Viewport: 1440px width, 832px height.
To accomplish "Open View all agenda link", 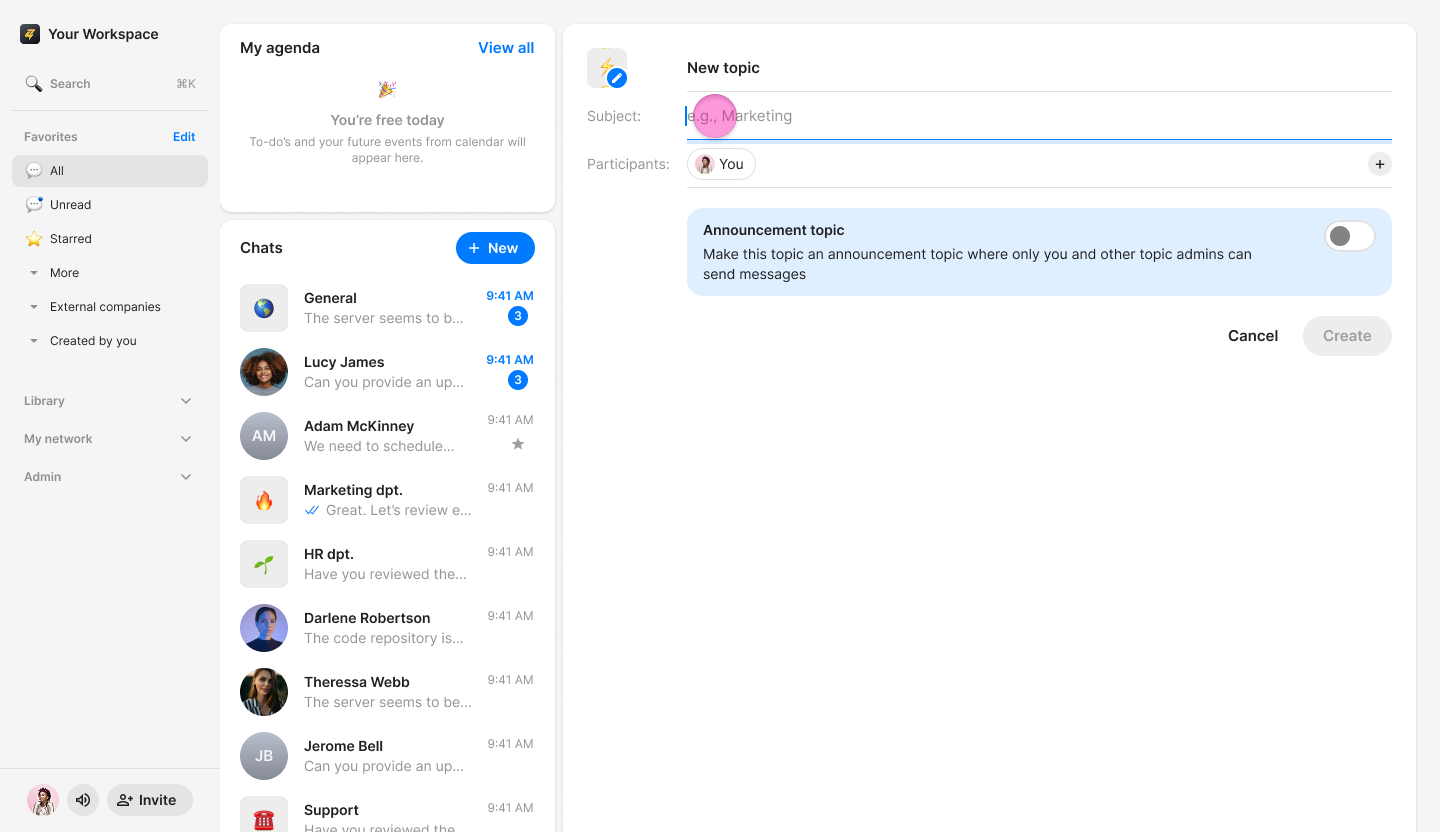I will 506,48.
